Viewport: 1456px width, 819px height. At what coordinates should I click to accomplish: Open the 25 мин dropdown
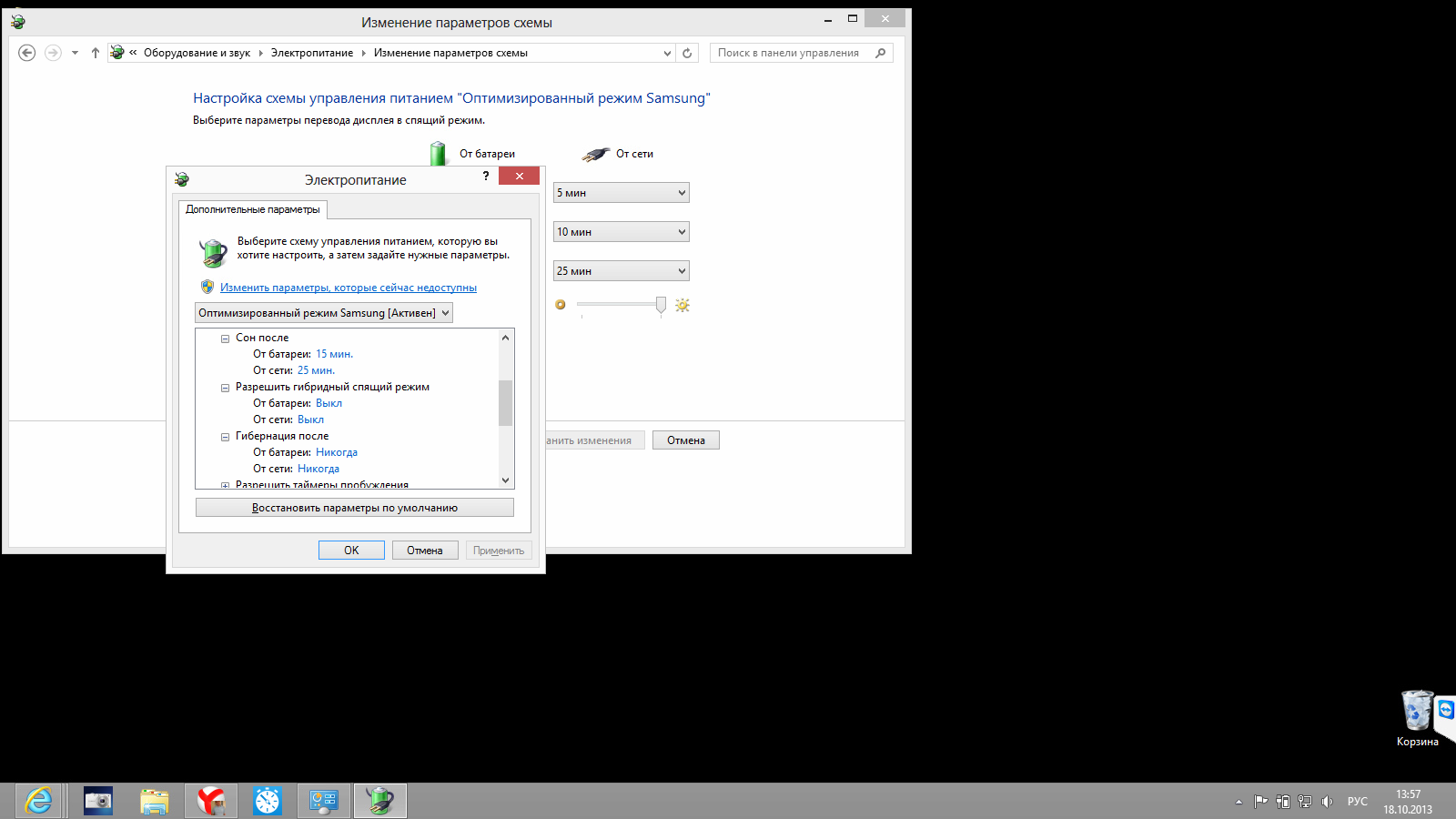(x=622, y=271)
